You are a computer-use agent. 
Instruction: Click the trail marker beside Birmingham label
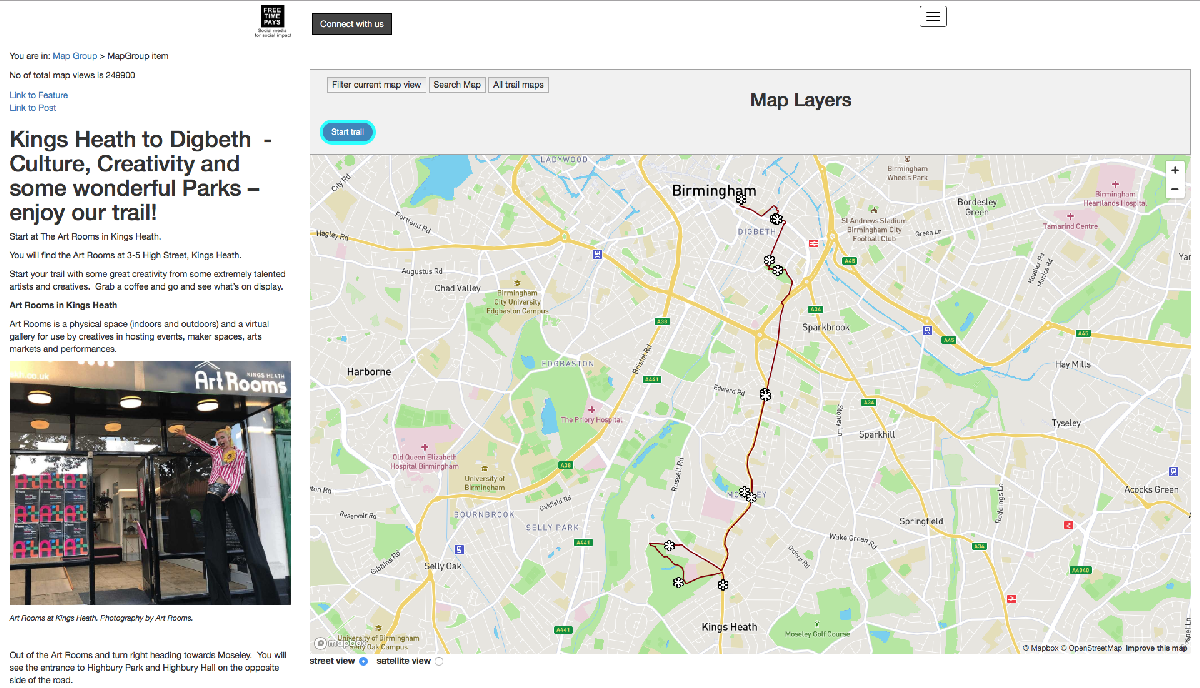pyautogui.click(x=741, y=200)
